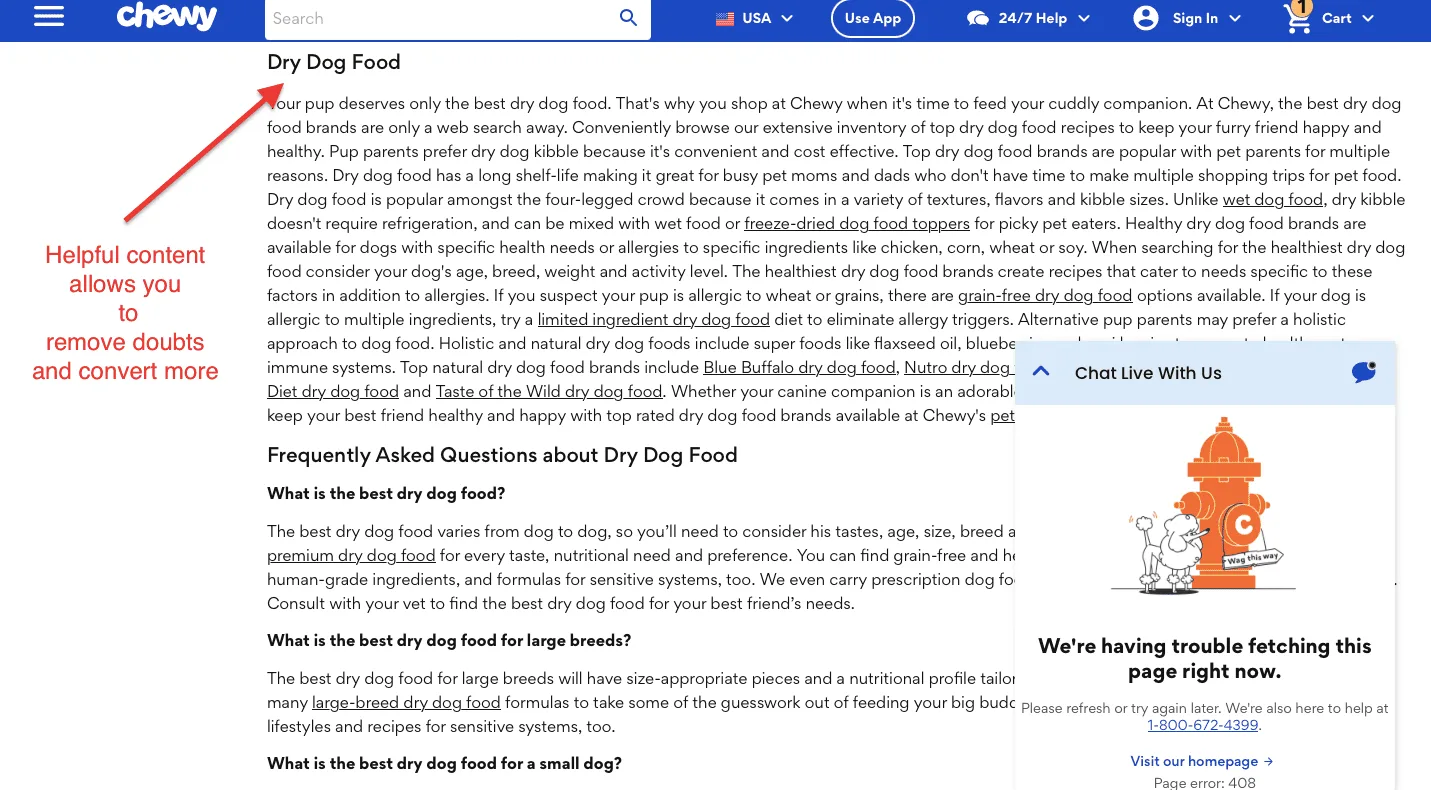Open the shopping cart icon
Image resolution: width=1431 pixels, height=790 pixels.
tap(1297, 18)
